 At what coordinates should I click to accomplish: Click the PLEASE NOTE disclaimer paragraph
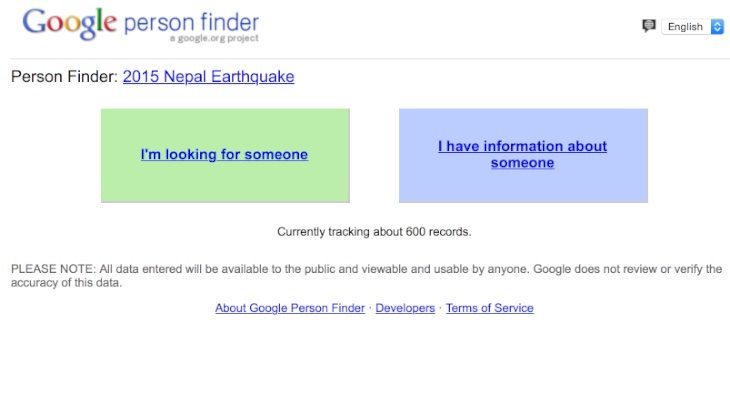(x=366, y=276)
